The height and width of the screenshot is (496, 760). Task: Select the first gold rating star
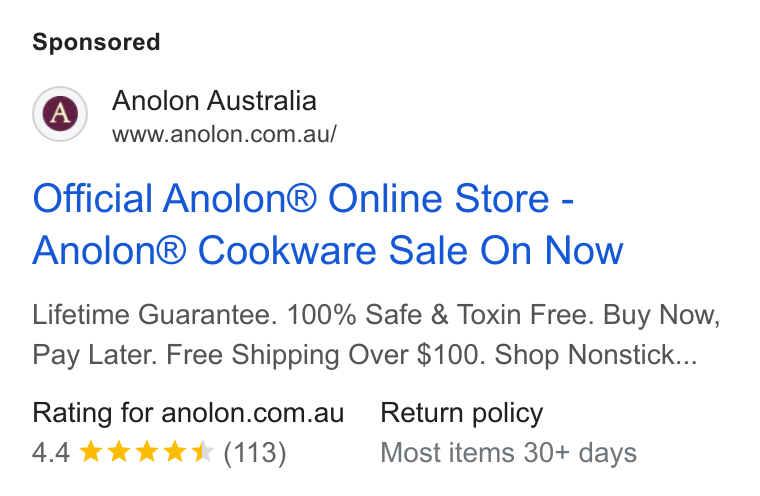(x=90, y=451)
